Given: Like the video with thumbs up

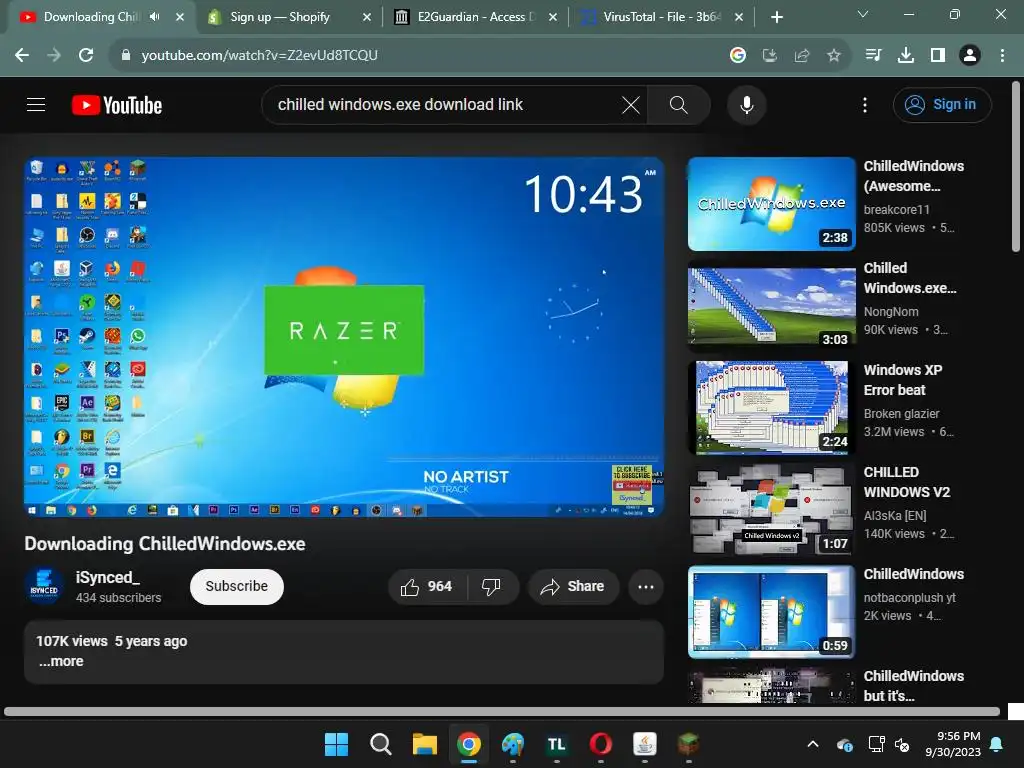Looking at the screenshot, I should [428, 586].
